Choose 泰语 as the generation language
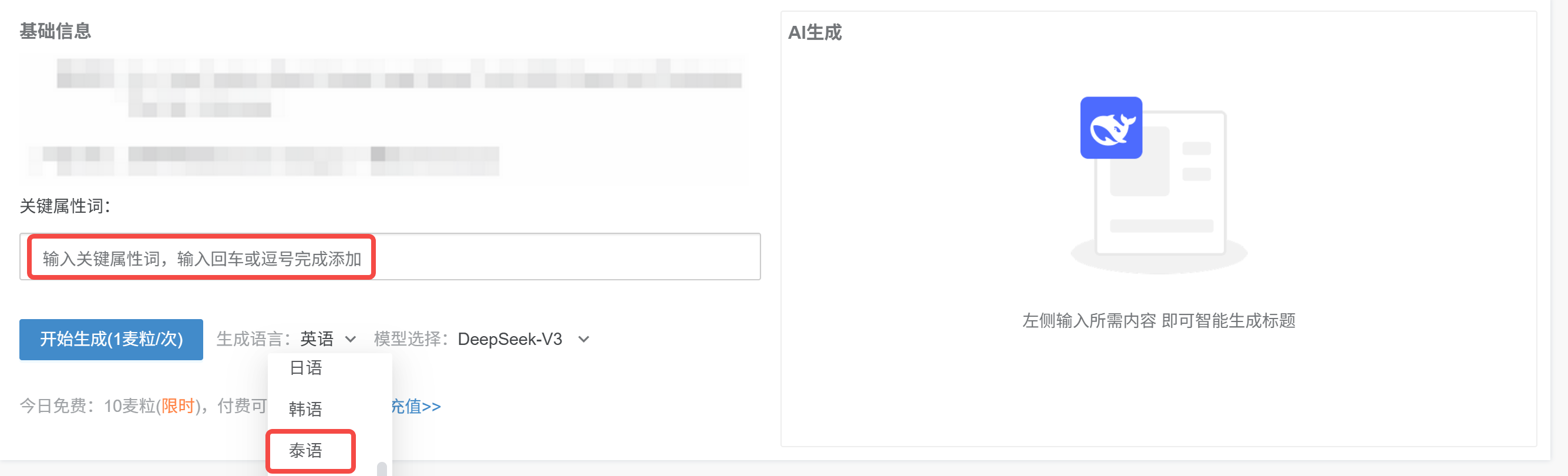 point(309,450)
